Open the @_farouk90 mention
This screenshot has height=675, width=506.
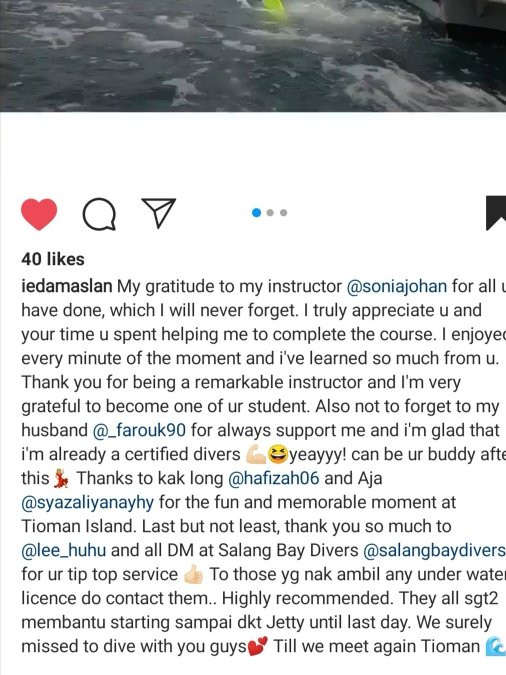coord(140,430)
